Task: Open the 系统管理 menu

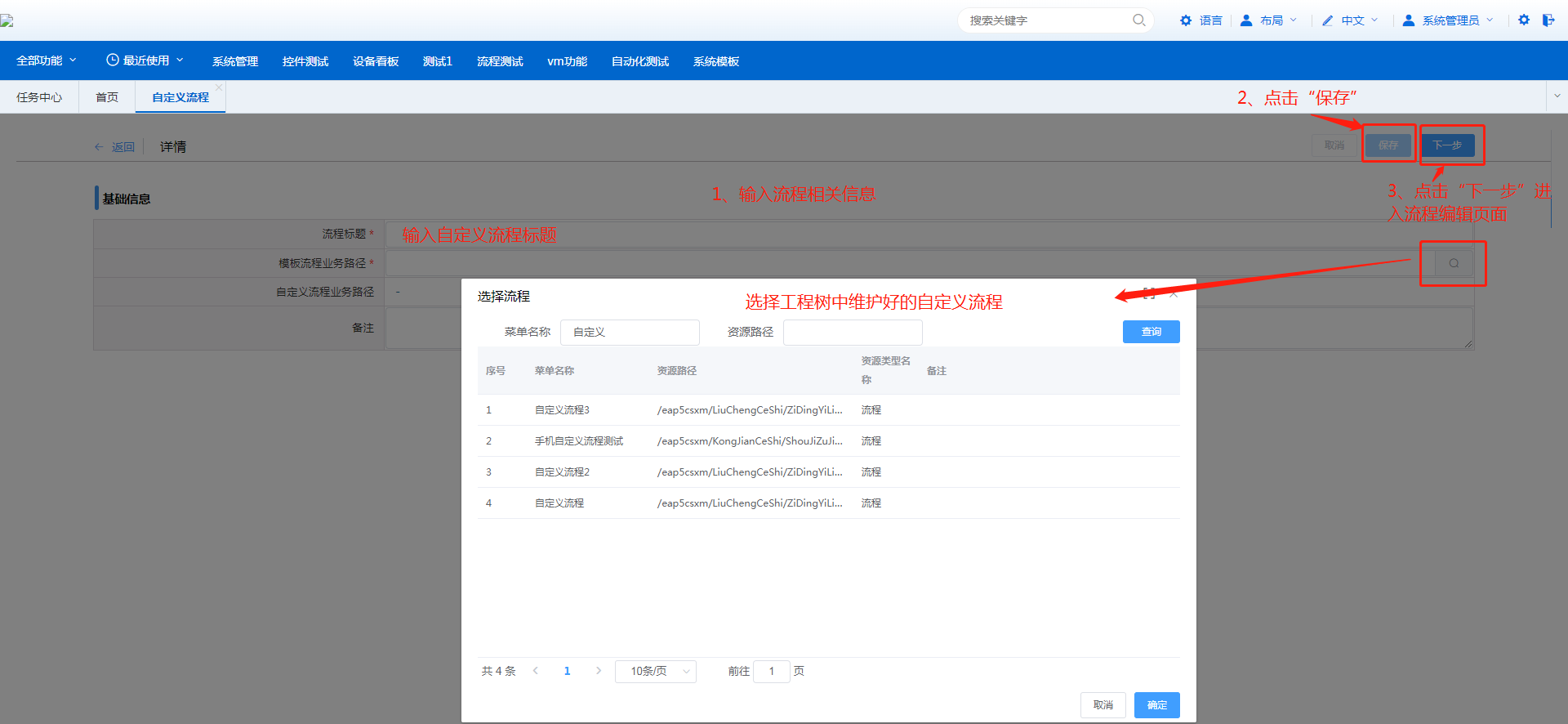Action: [235, 61]
